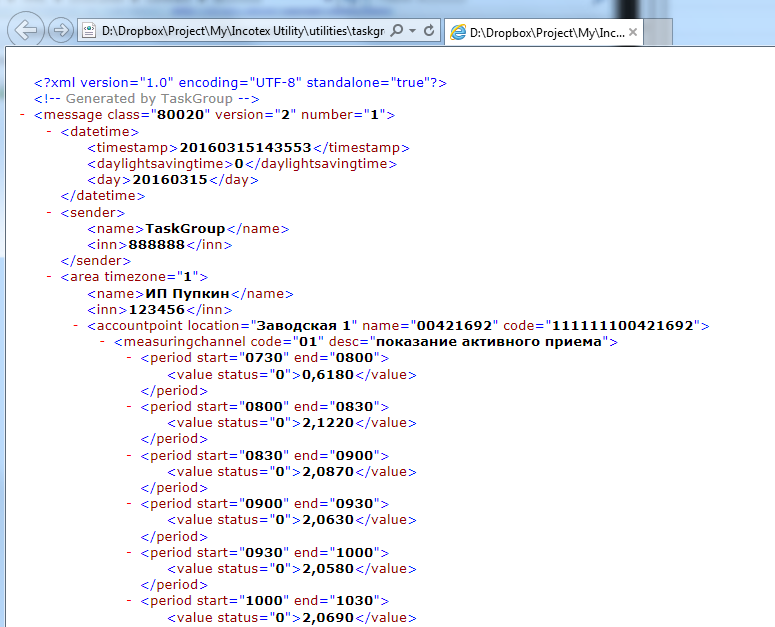Screen dimensions: 775x627
Task: Collapse the period 0730 to 0800 node
Action: (129, 357)
